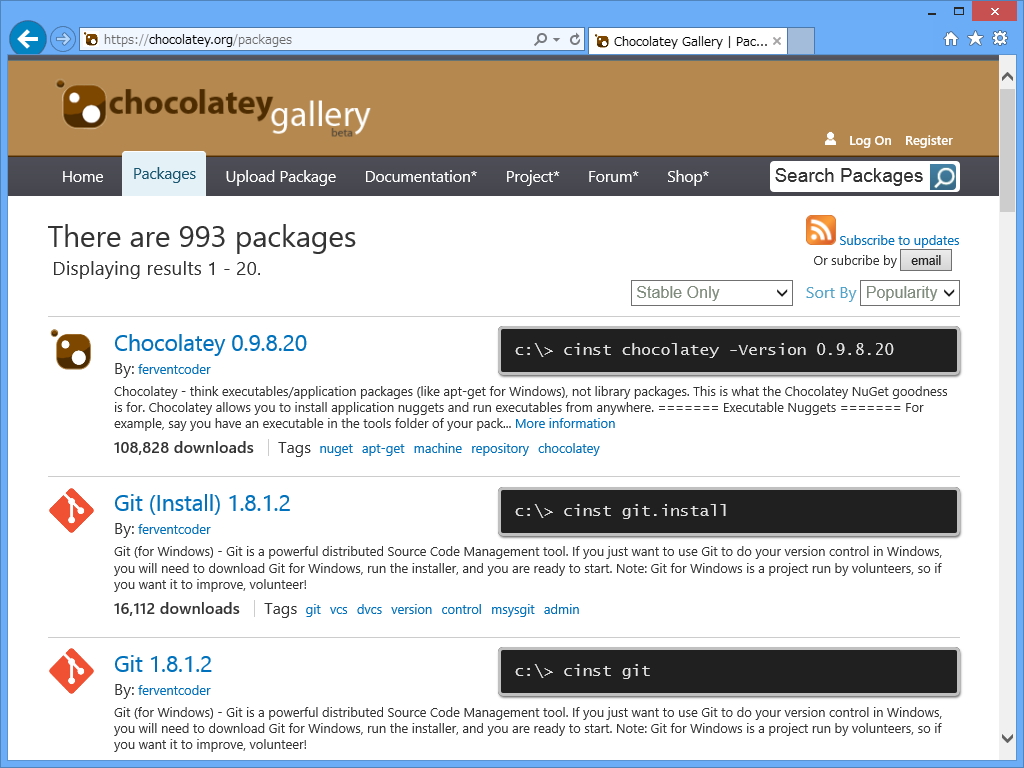Close the Chocolatey Gallery browser tab
Viewport: 1024px width, 768px height.
776,41
